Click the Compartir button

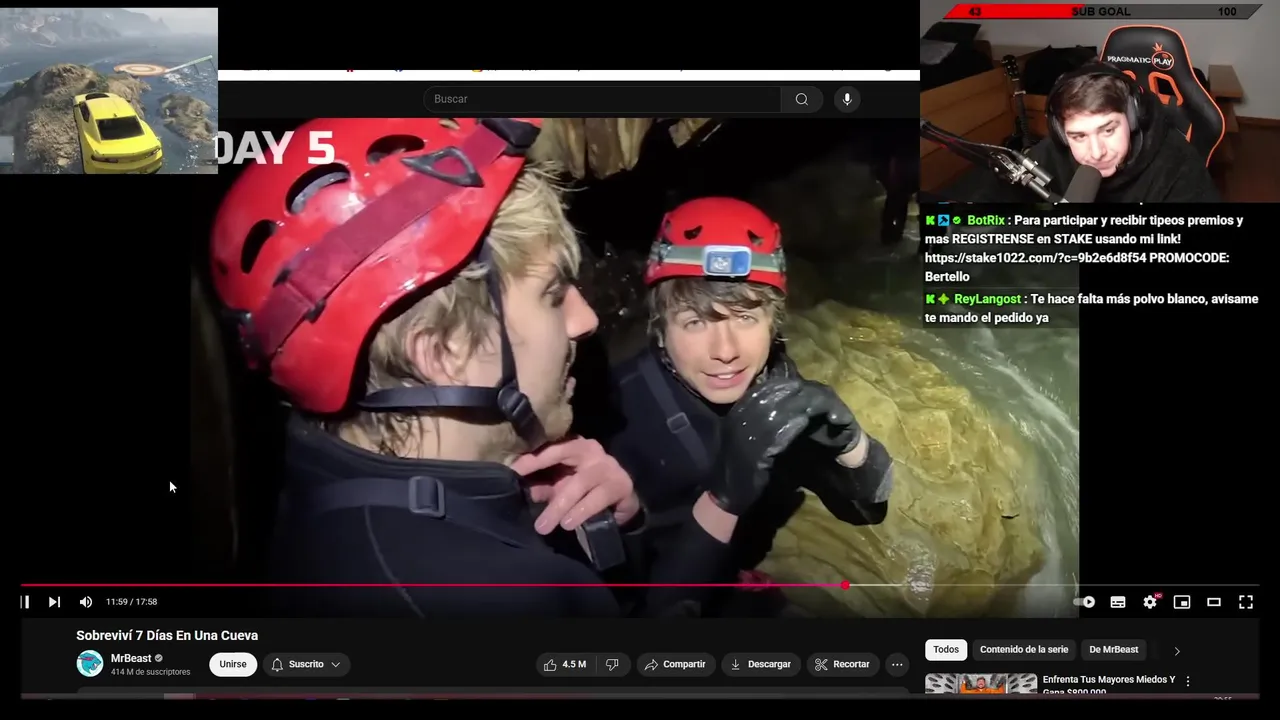point(675,664)
